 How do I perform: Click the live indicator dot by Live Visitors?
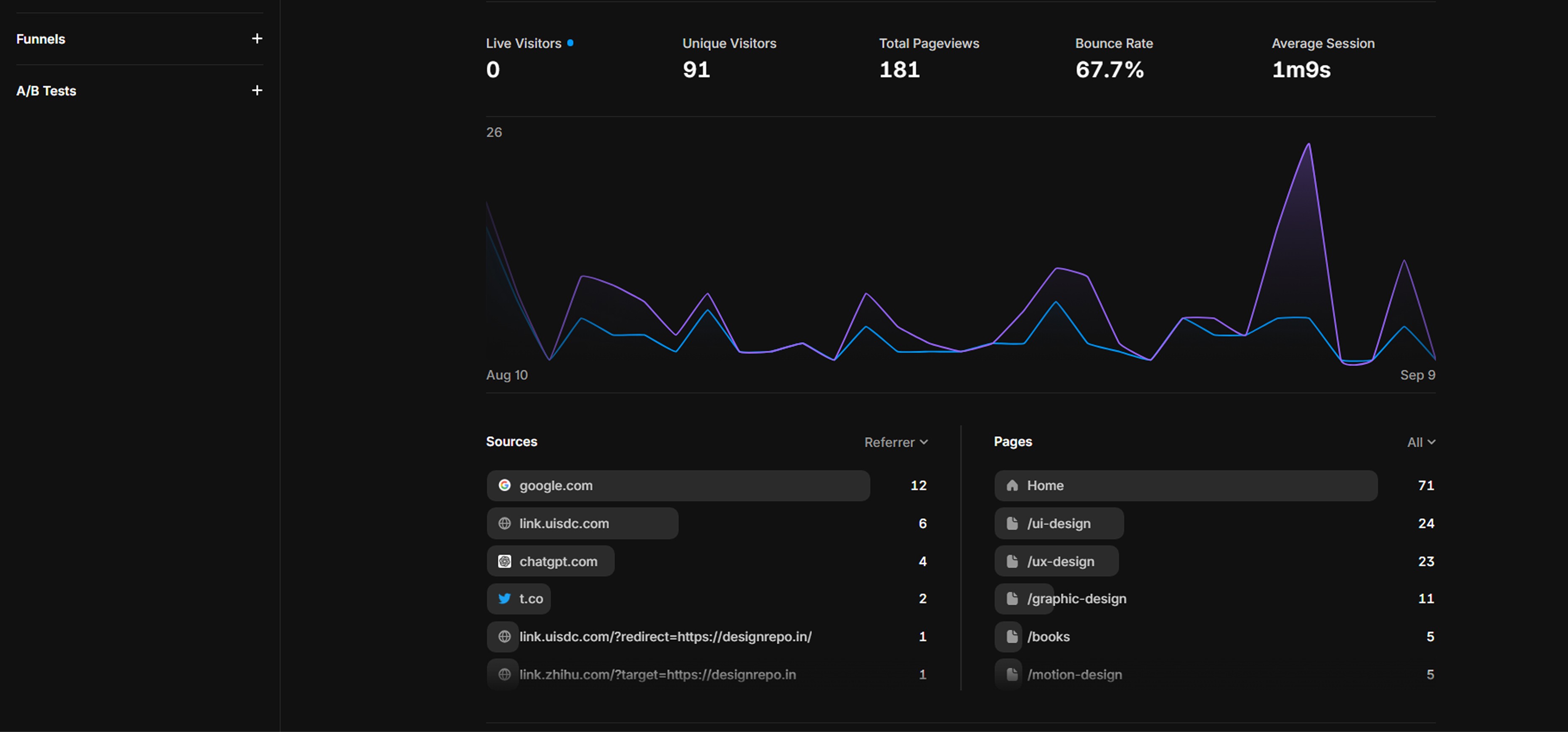pos(570,42)
